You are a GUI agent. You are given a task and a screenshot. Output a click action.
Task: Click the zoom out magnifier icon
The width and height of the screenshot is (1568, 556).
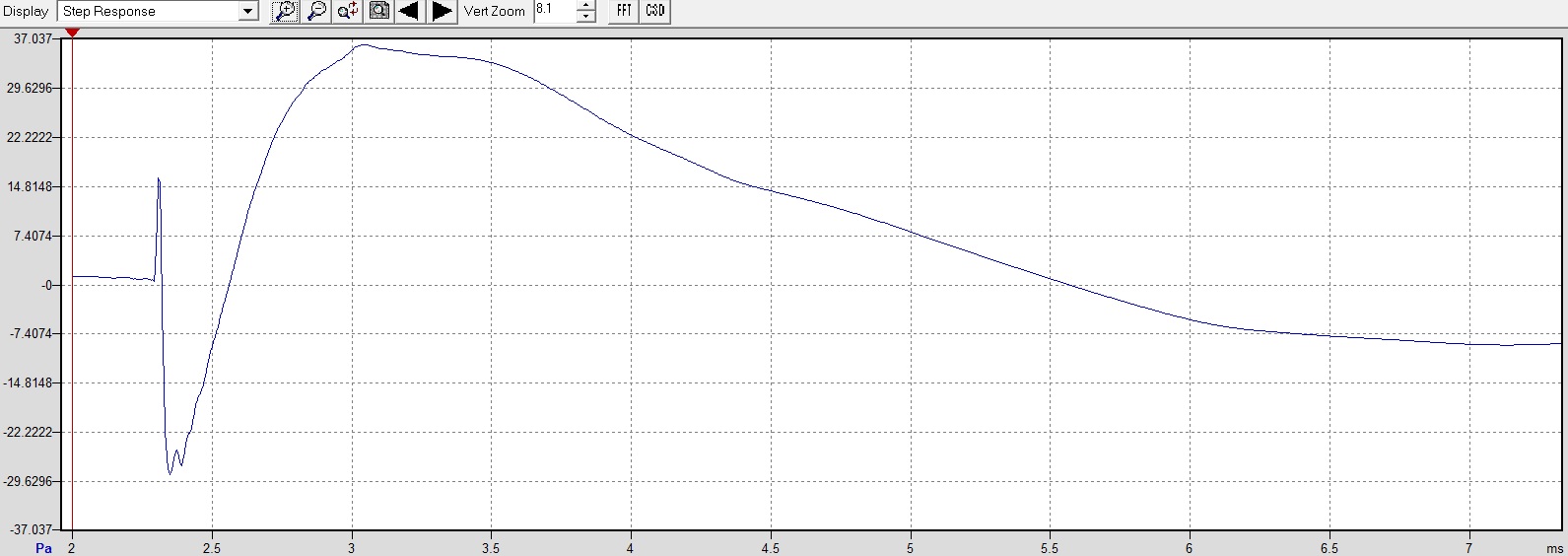(316, 12)
